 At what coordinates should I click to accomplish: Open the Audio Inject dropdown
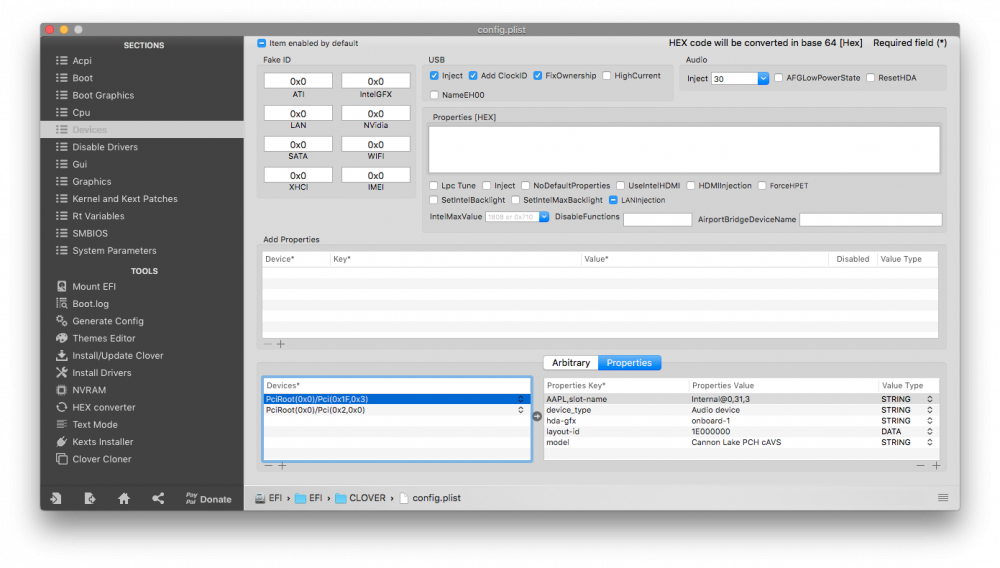click(763, 78)
